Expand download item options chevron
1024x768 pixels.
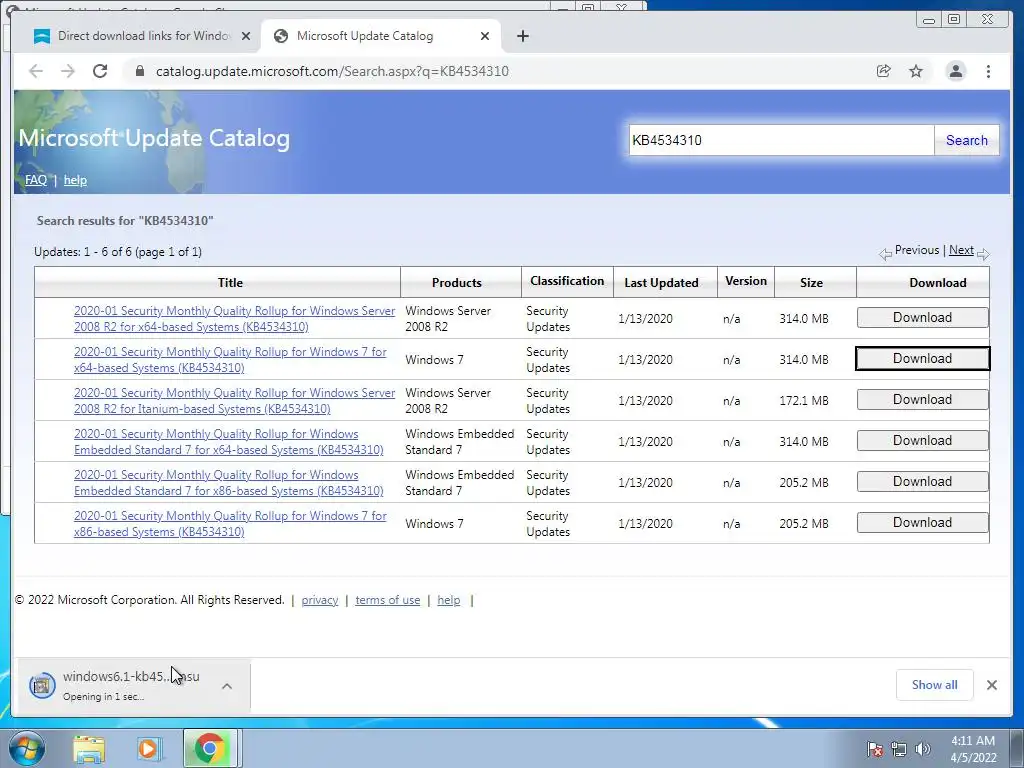227,686
